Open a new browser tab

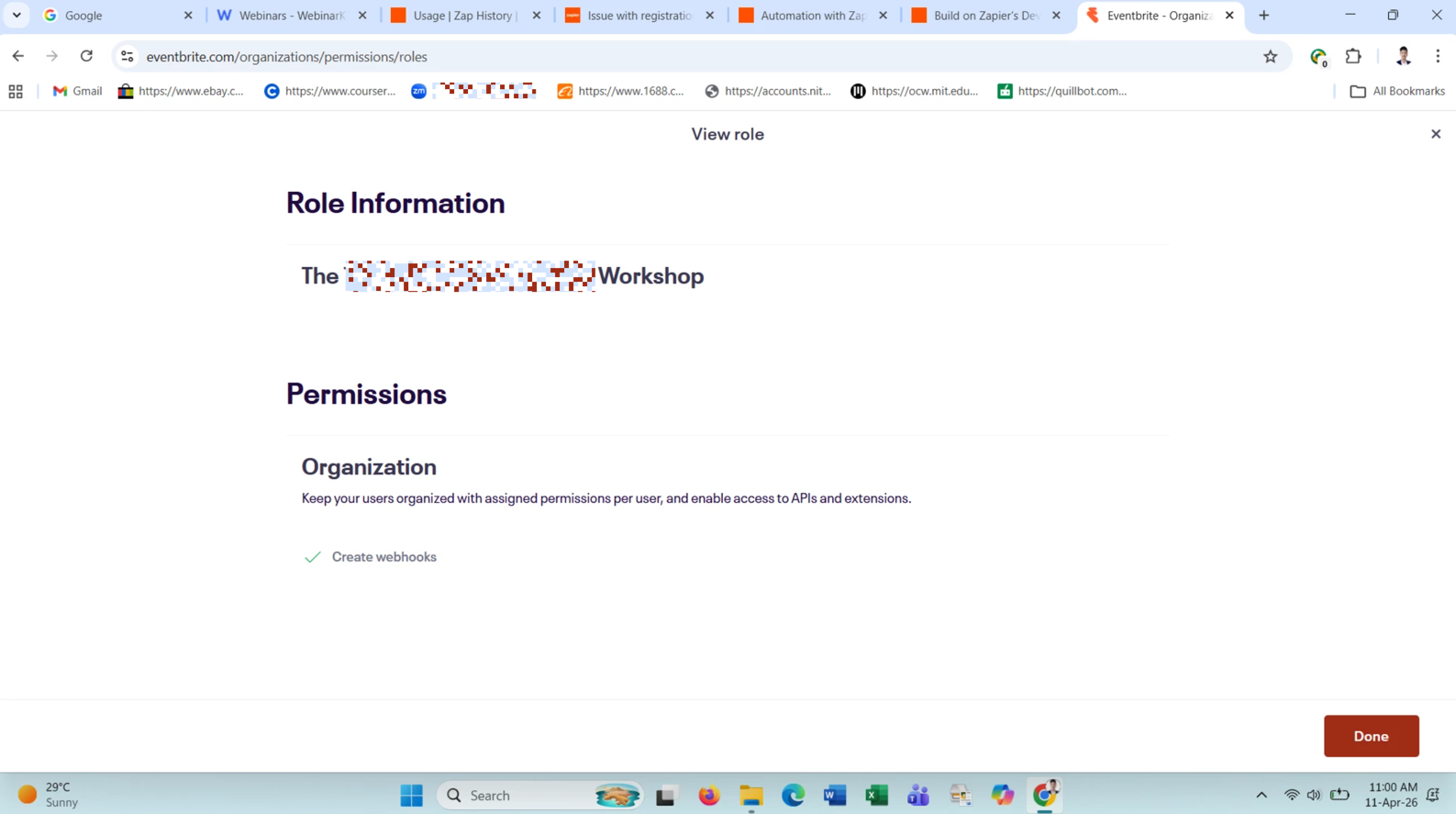click(1263, 16)
